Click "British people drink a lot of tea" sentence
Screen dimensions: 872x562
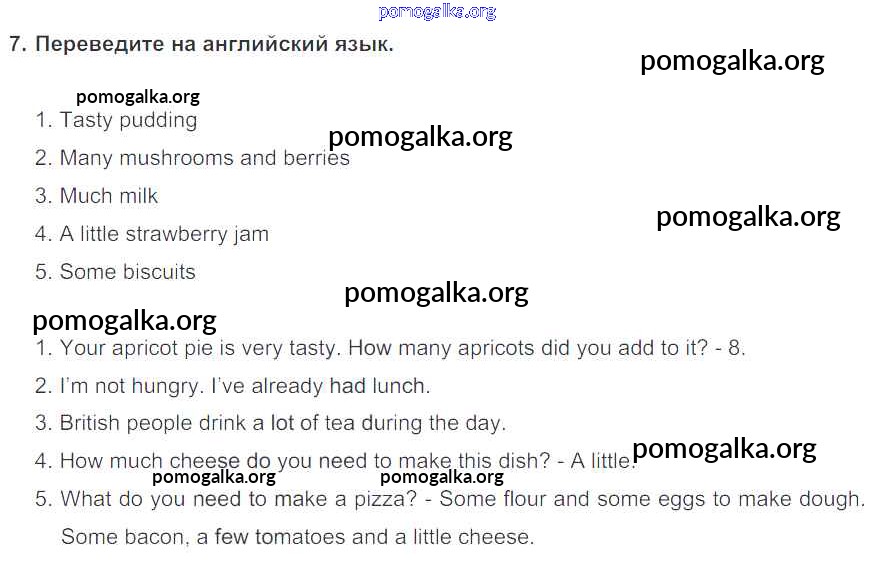tap(271, 423)
